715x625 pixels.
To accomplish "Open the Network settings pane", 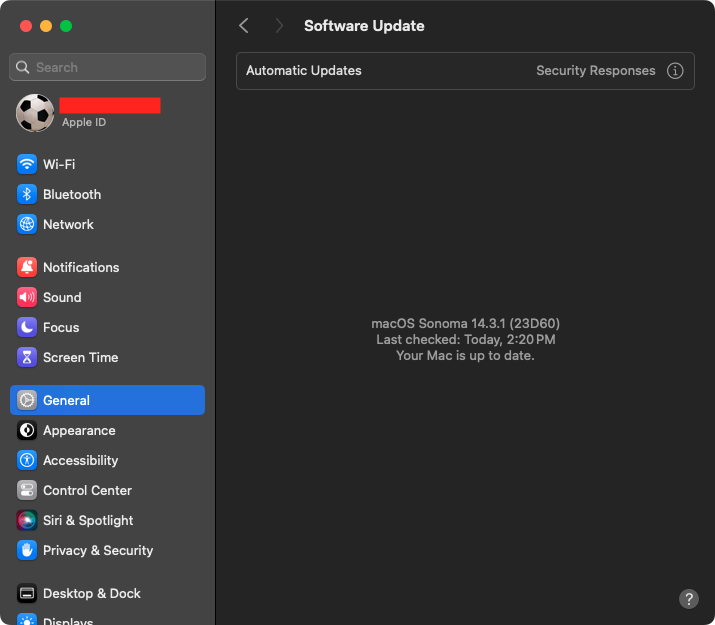I will (x=107, y=224).
